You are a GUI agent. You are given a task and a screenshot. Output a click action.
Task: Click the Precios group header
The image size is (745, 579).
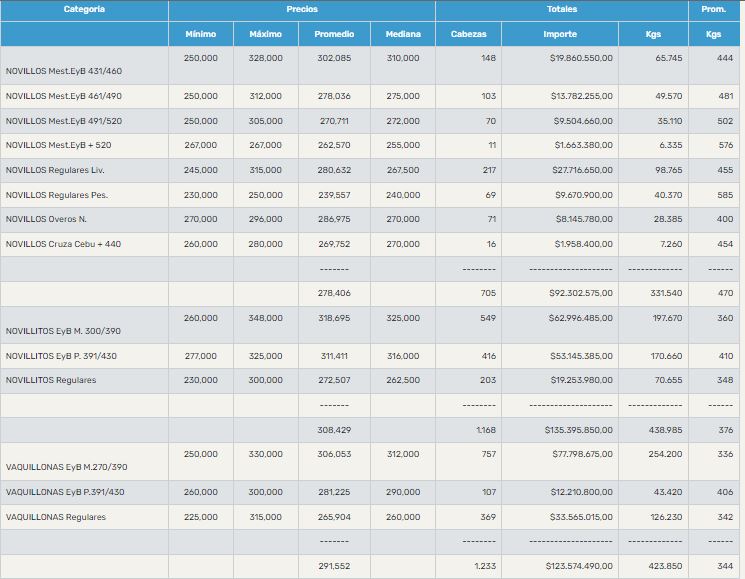point(301,10)
